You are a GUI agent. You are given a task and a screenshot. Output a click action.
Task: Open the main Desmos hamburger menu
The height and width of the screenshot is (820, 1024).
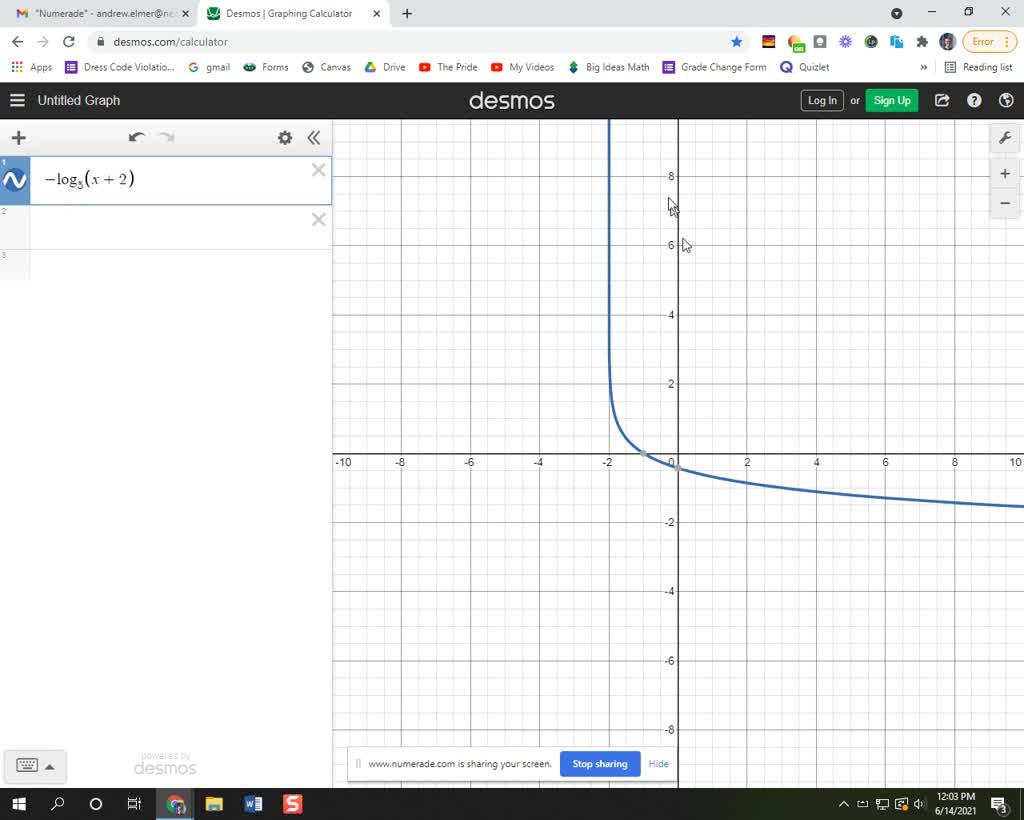17,100
